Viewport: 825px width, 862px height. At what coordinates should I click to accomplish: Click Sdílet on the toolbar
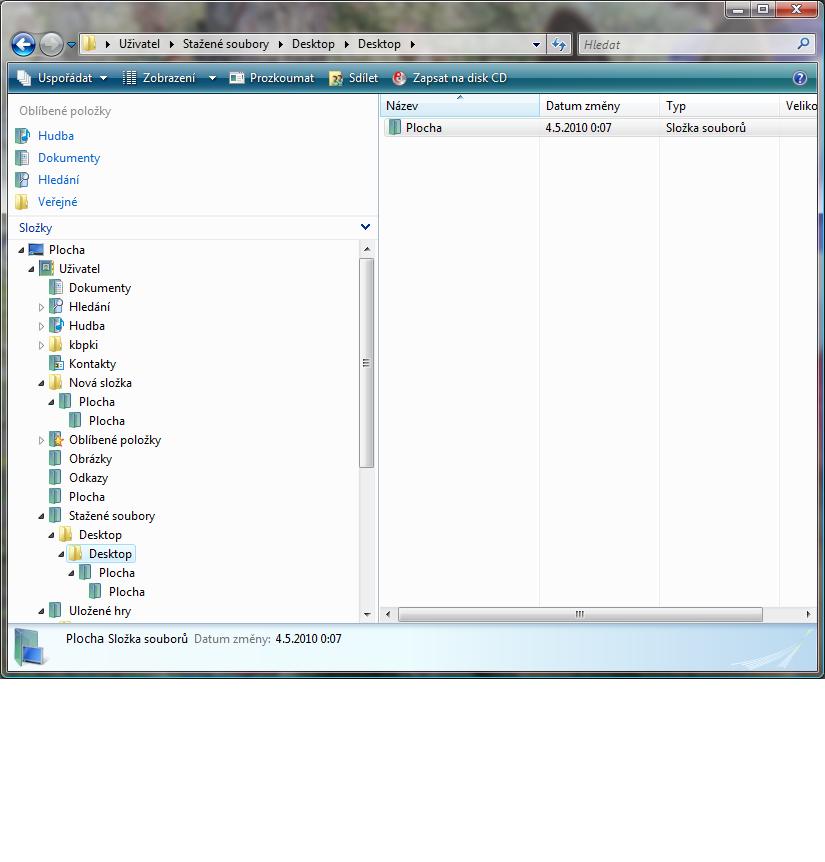353,78
